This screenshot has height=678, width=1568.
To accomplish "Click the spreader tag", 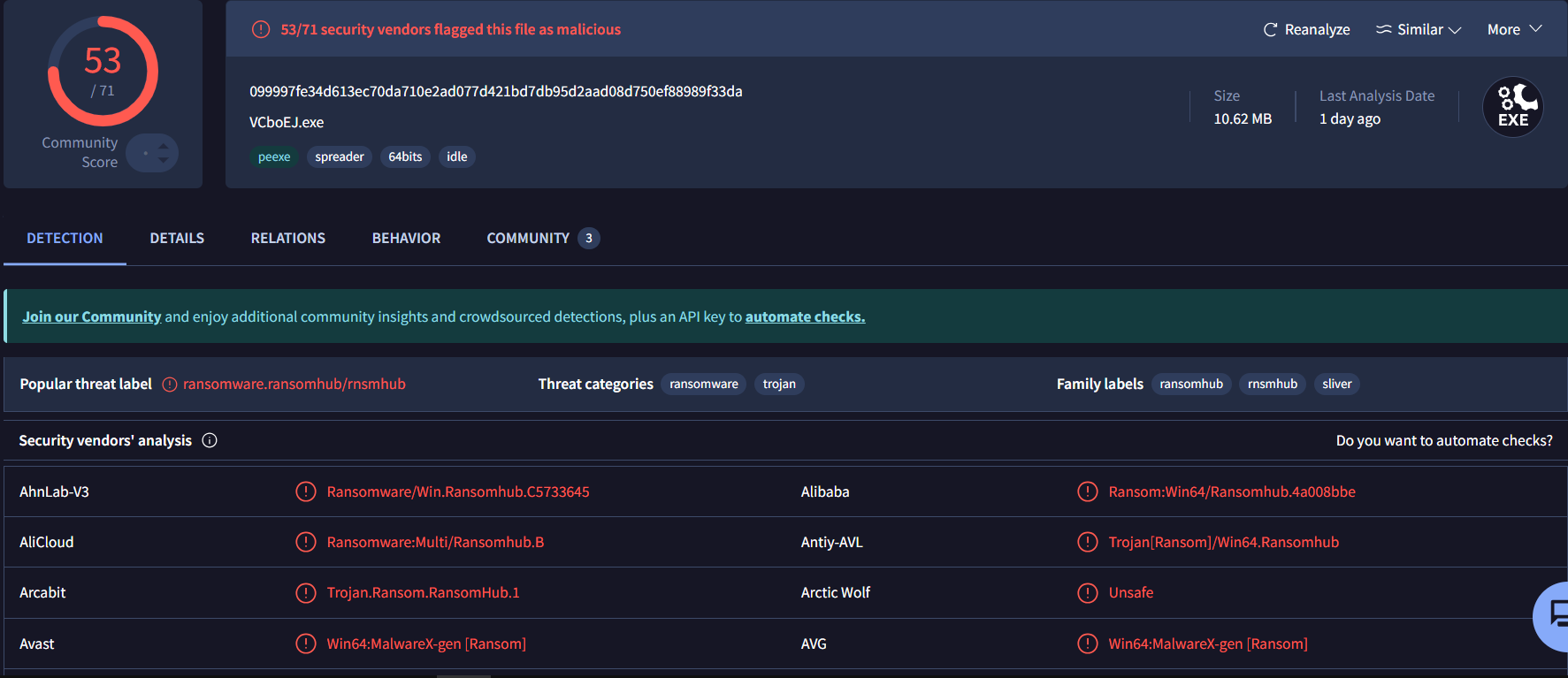I will 340,157.
